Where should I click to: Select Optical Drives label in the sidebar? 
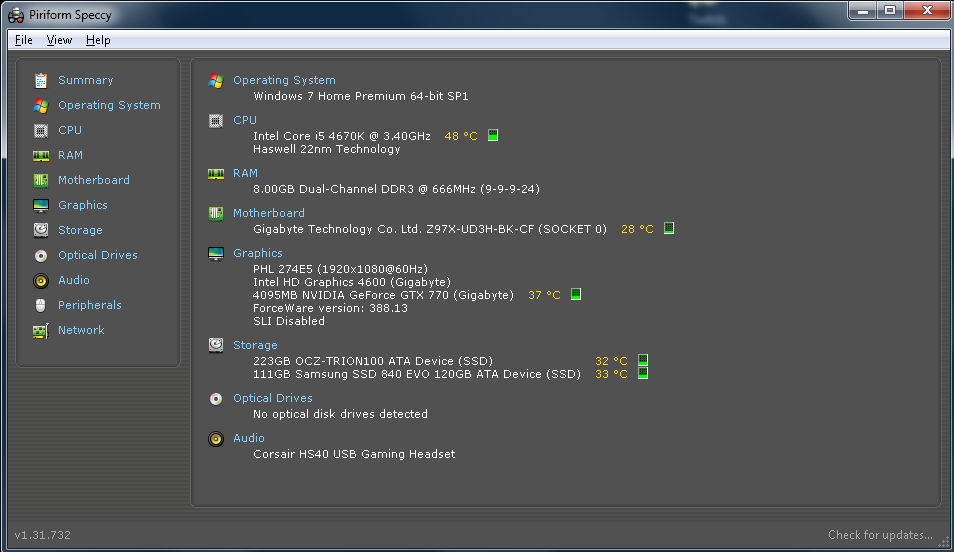point(97,256)
